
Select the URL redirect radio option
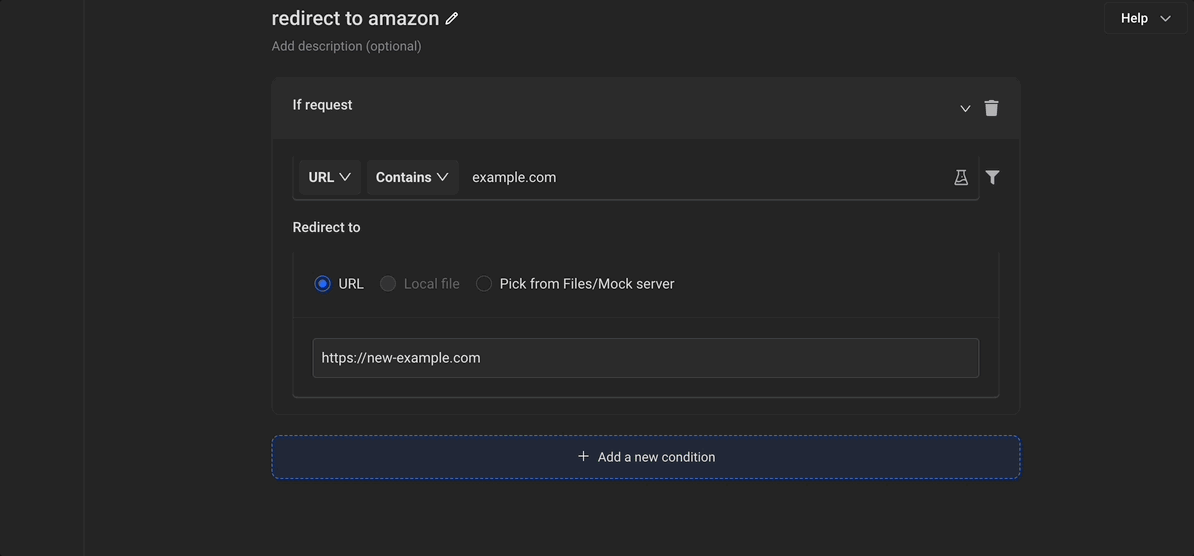coord(322,284)
